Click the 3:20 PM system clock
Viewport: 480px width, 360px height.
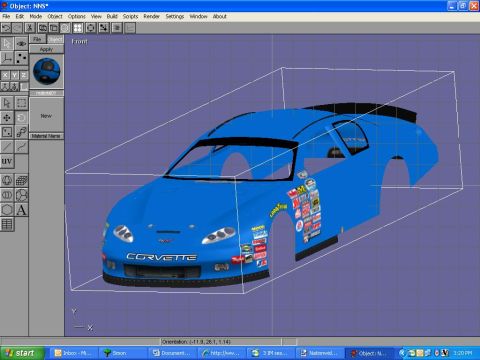(x=463, y=353)
